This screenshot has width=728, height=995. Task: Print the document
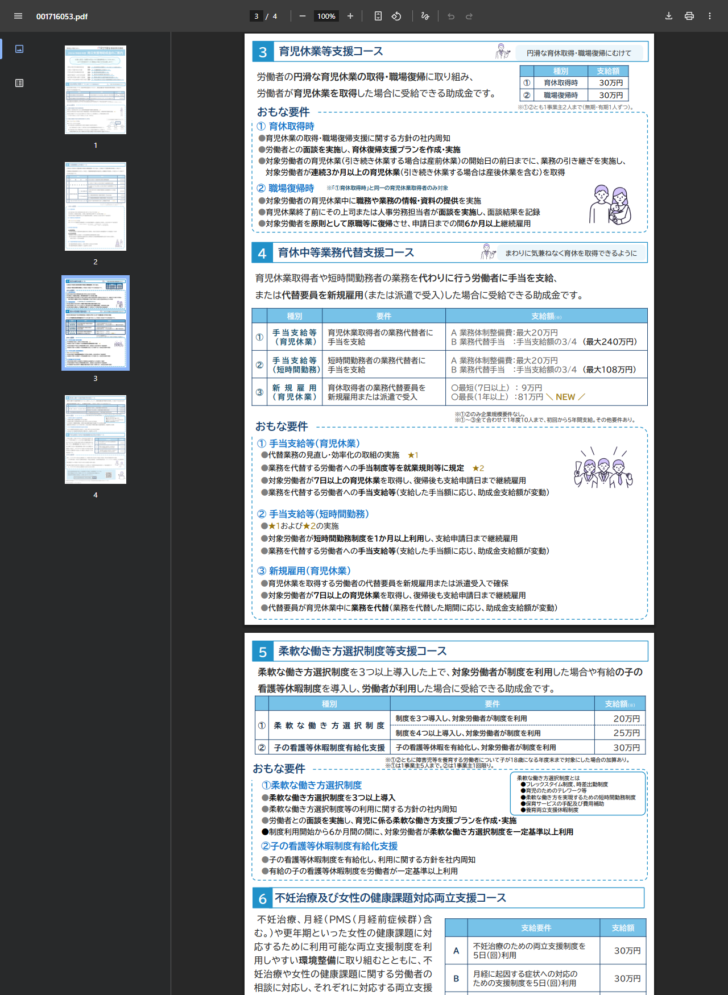689,16
